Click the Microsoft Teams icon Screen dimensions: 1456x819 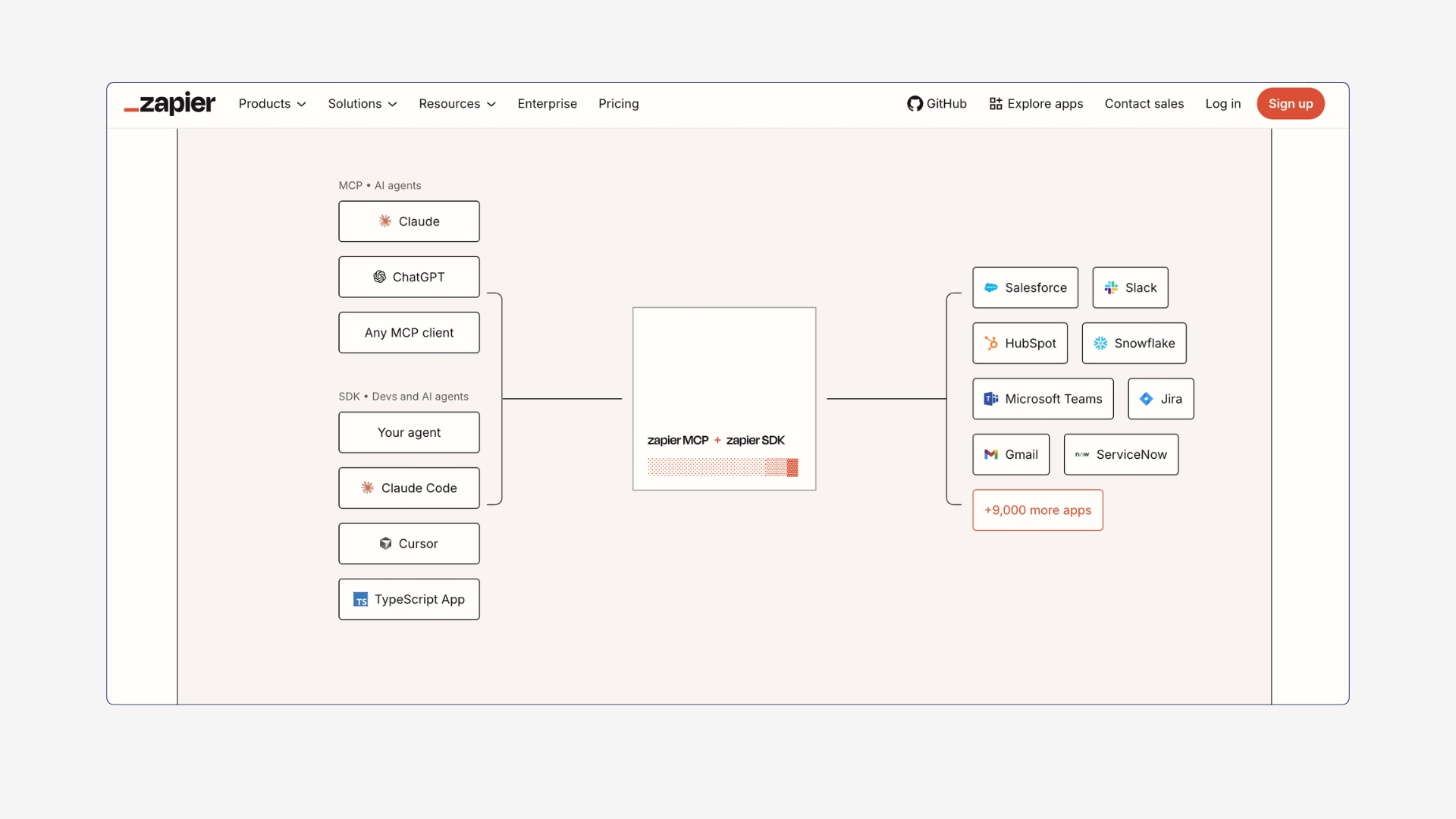pyautogui.click(x=991, y=399)
